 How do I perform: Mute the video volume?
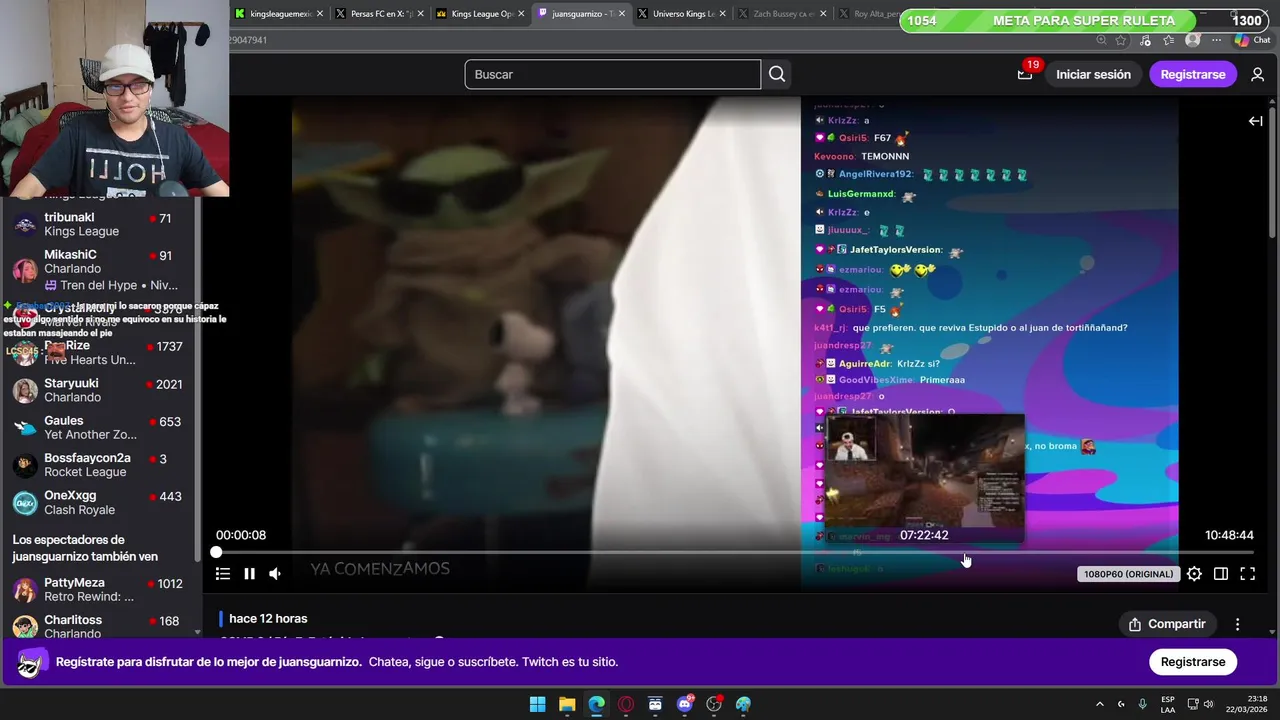click(x=275, y=574)
